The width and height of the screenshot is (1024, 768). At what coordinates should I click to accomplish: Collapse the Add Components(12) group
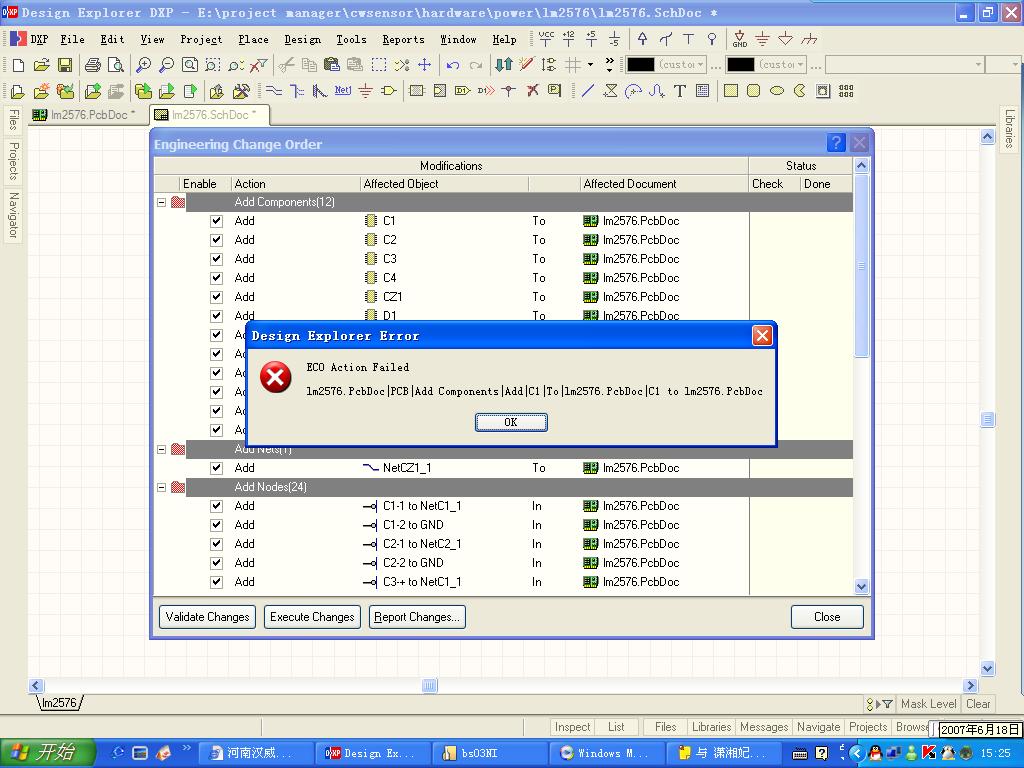(x=161, y=202)
